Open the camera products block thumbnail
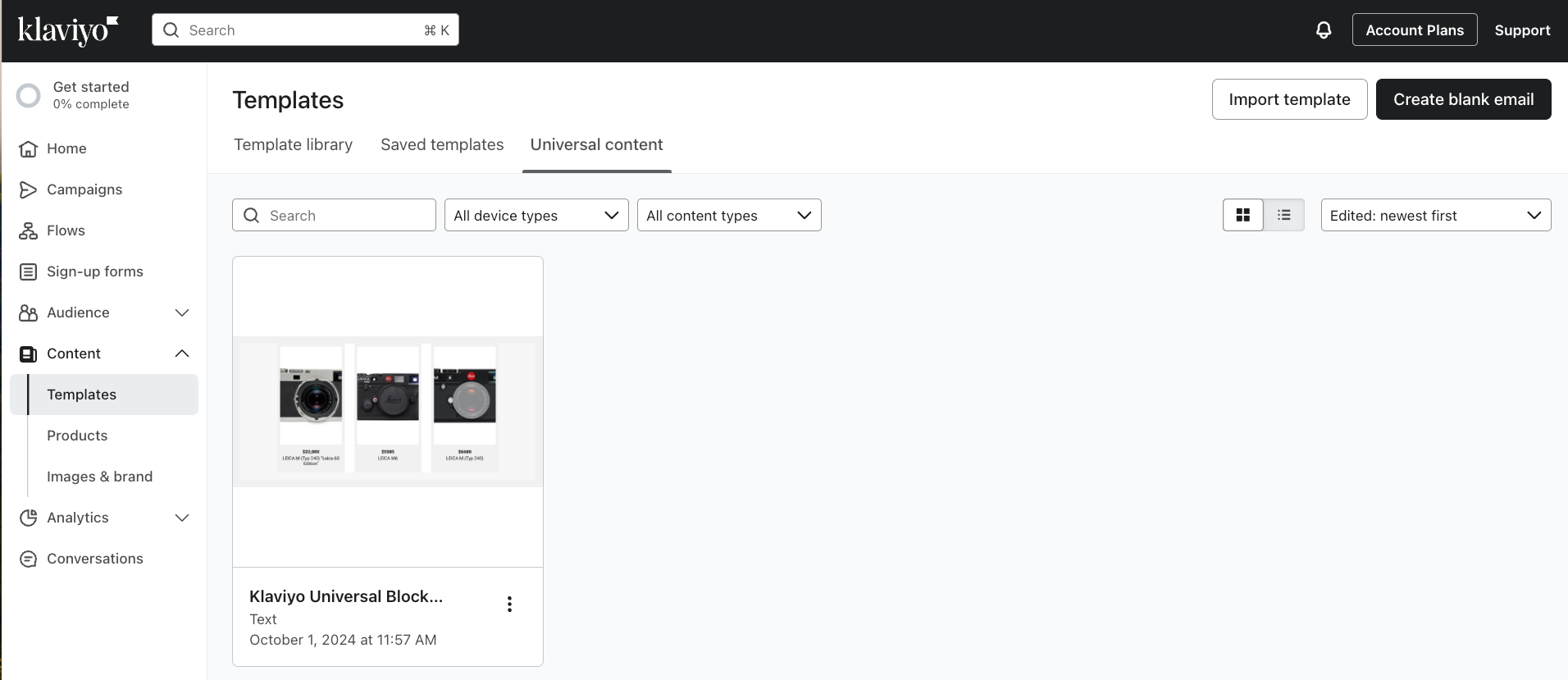The width and height of the screenshot is (1568, 680). coord(388,411)
